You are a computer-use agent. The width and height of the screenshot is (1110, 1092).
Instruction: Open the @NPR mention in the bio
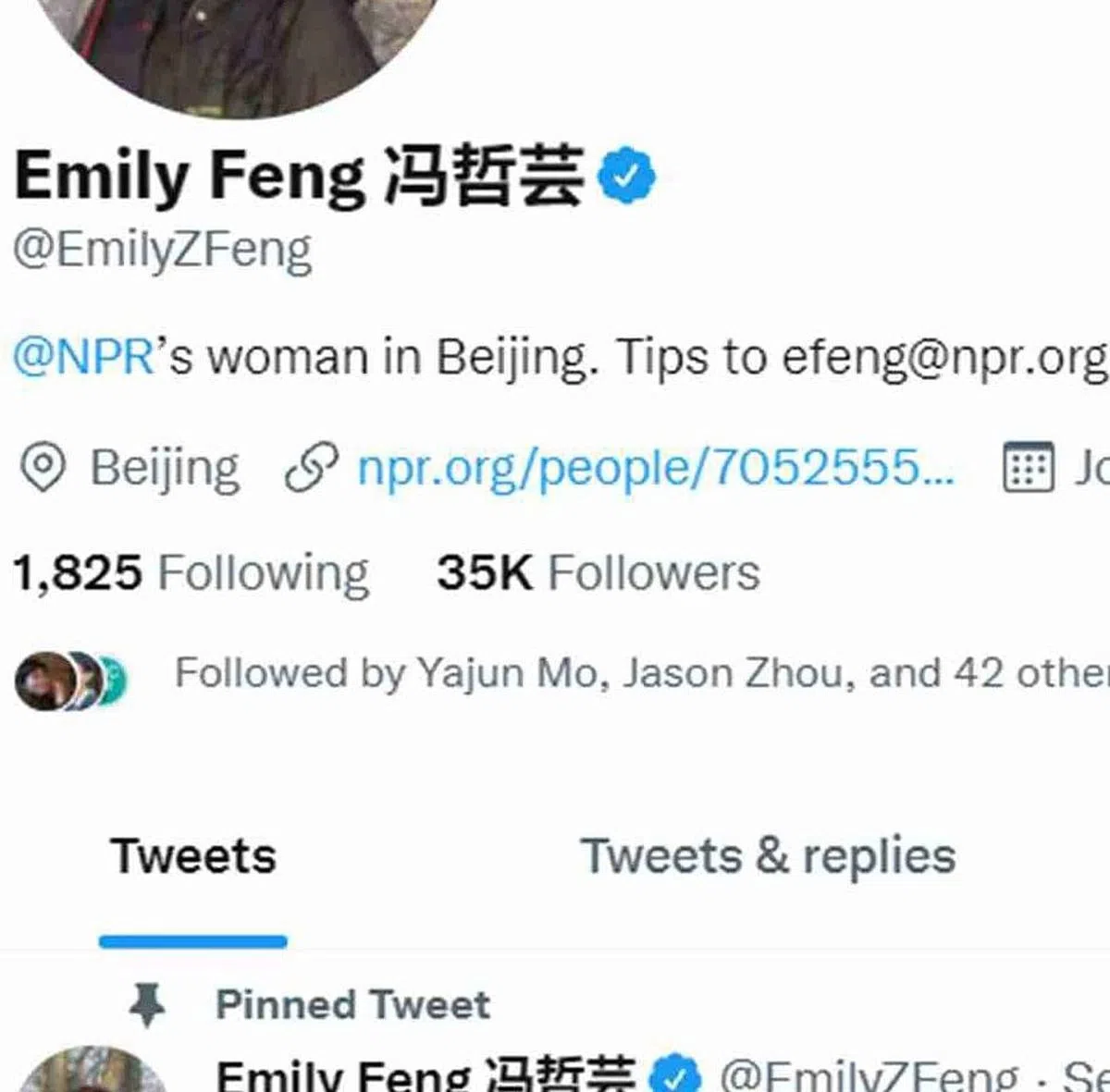84,357
